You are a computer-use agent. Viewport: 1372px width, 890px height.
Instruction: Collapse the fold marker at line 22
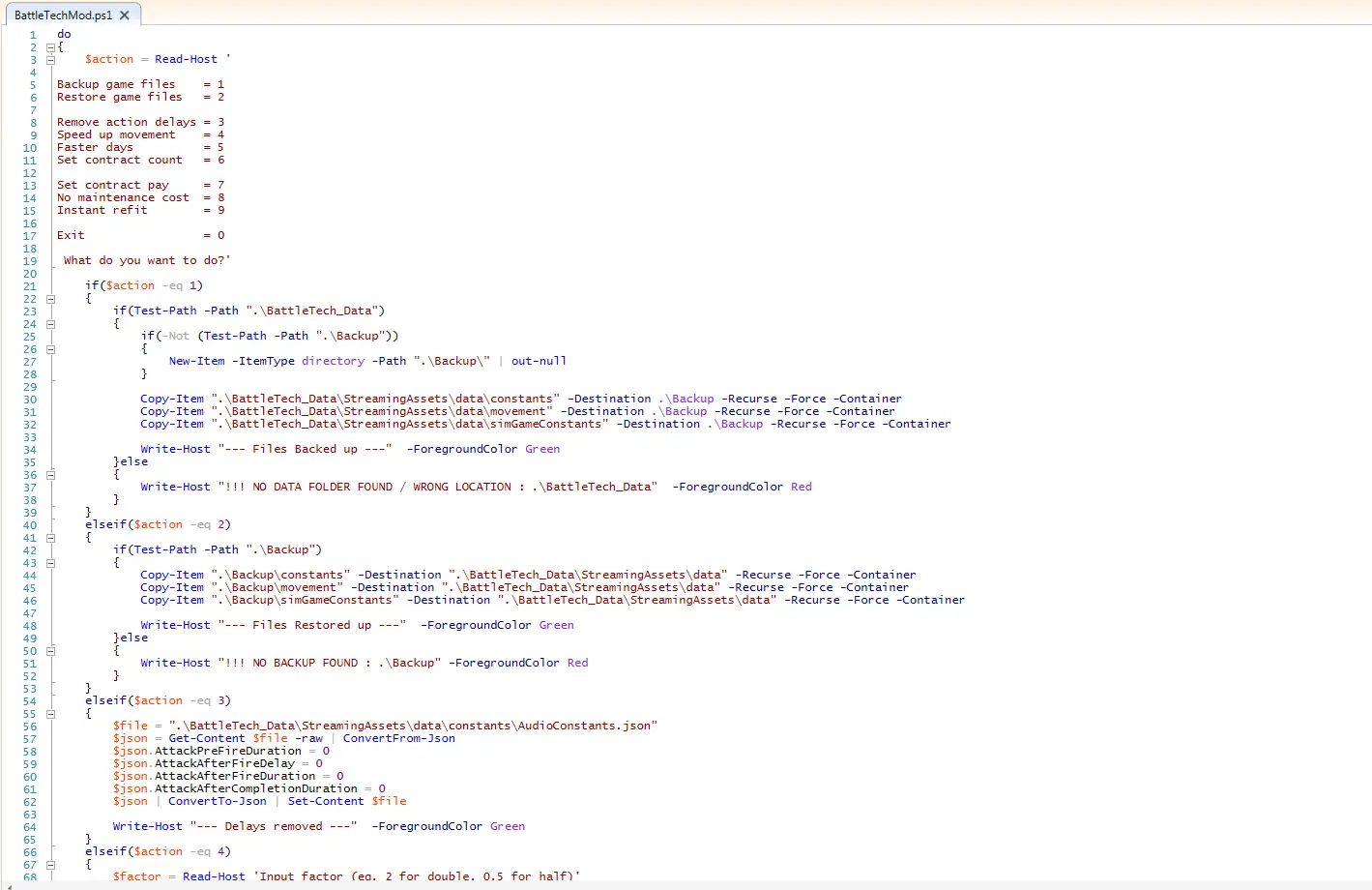point(50,299)
